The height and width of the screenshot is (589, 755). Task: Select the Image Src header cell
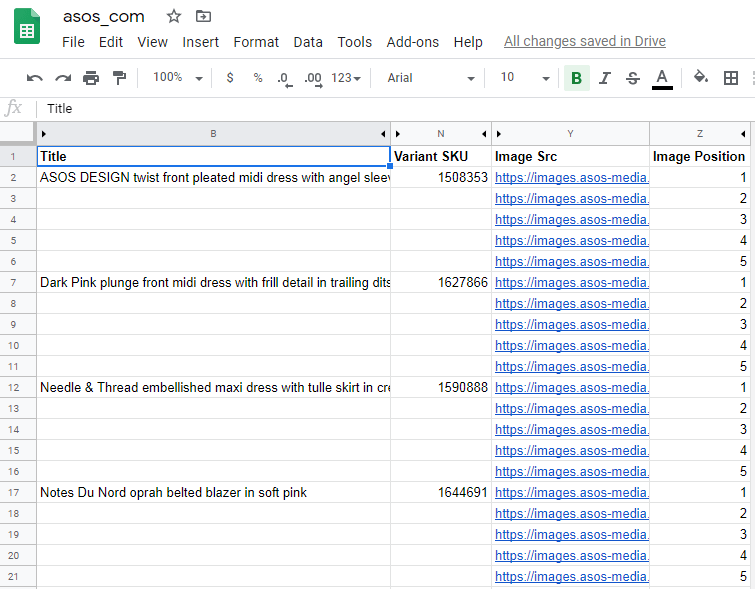[570, 157]
